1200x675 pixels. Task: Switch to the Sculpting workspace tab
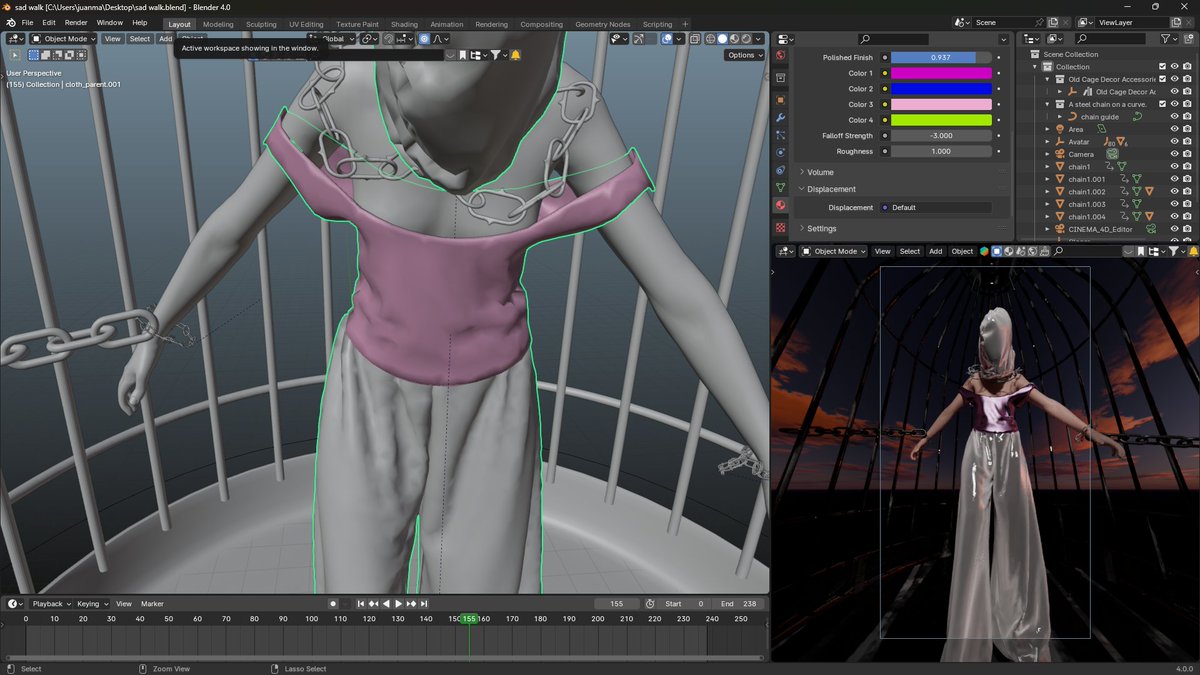point(261,24)
